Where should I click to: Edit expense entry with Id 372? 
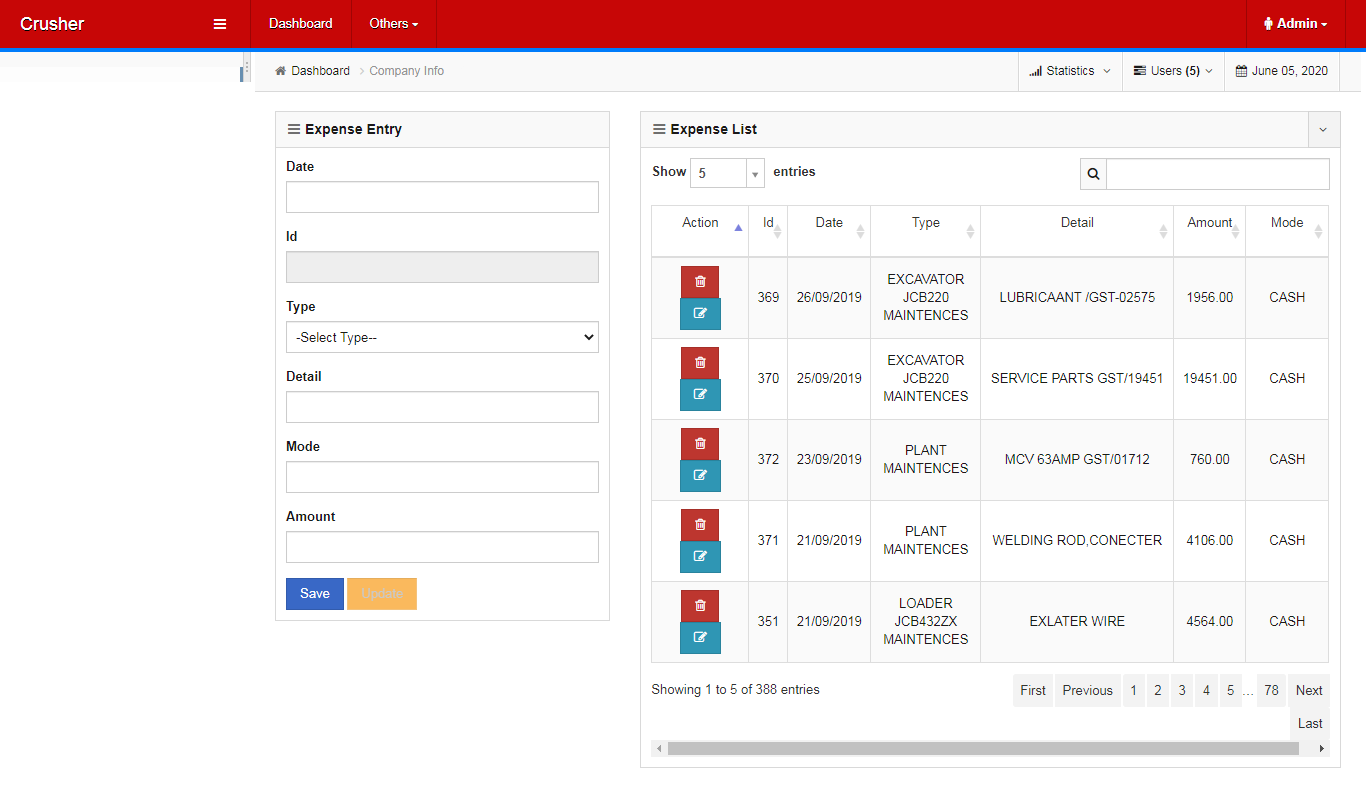point(700,476)
